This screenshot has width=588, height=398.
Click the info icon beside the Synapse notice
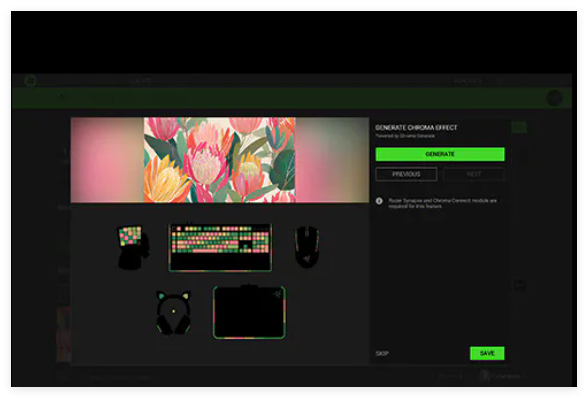[379, 201]
